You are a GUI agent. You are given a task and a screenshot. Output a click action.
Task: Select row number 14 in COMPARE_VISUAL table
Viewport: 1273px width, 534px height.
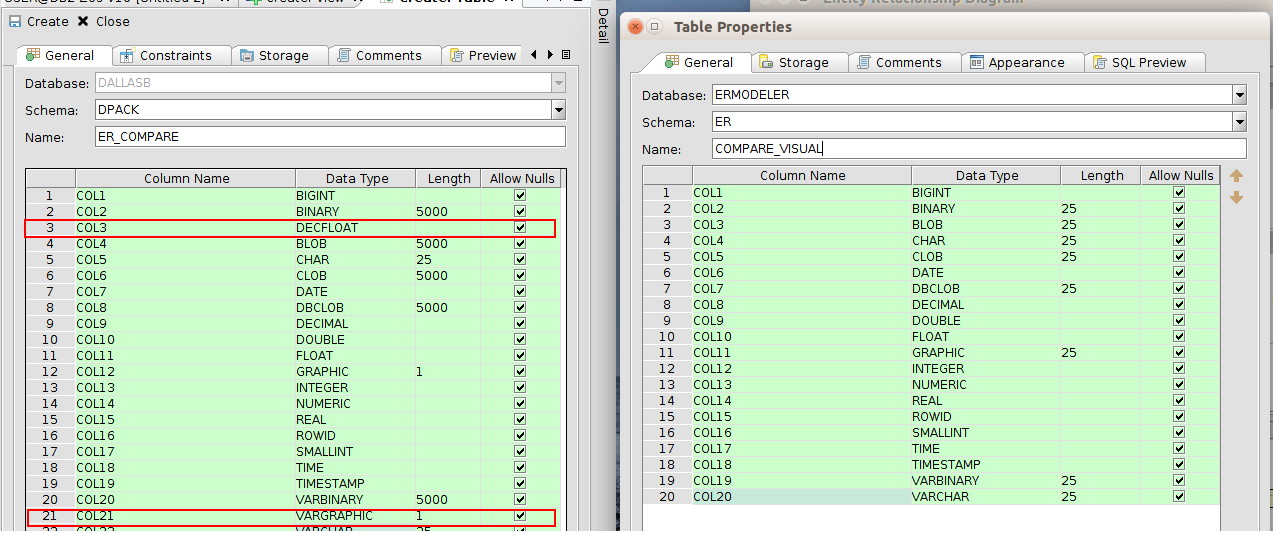point(667,400)
